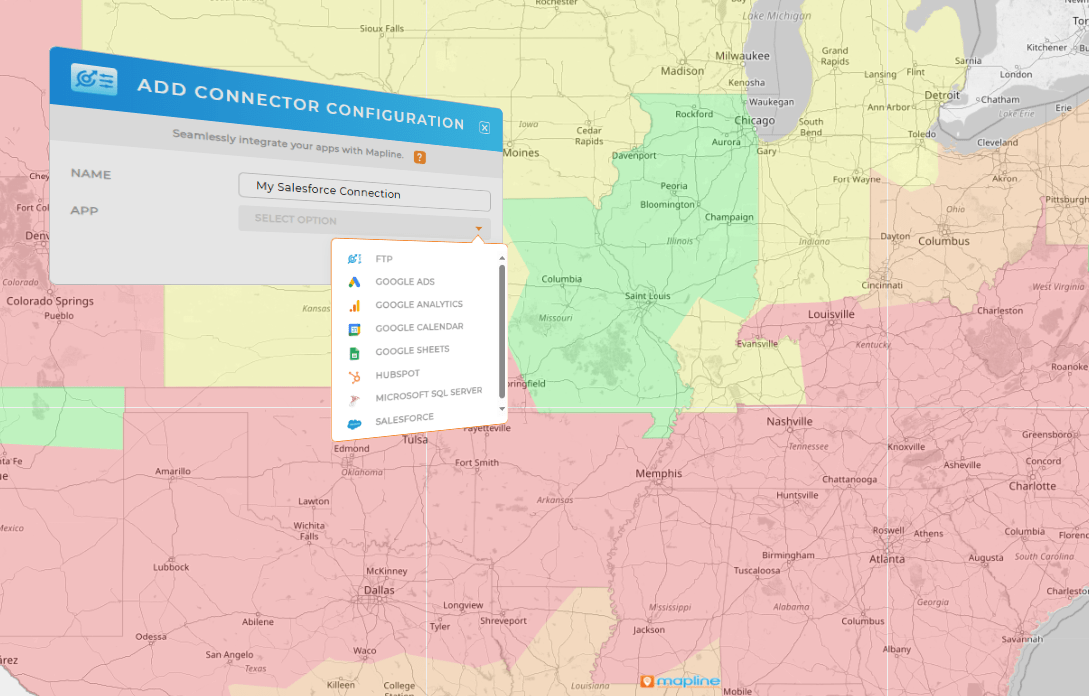The image size is (1089, 696).
Task: Choose the Google Analytics bar-chart icon
Action: (354, 305)
